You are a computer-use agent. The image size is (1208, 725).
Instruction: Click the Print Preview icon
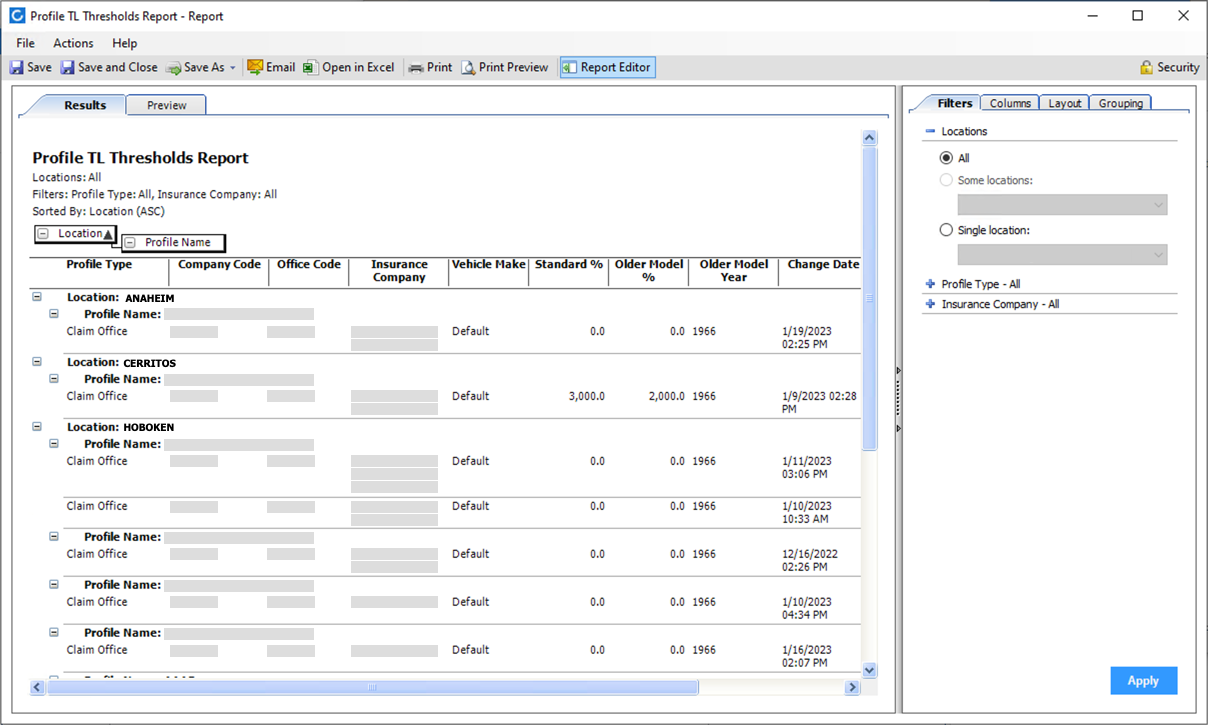(x=468, y=67)
